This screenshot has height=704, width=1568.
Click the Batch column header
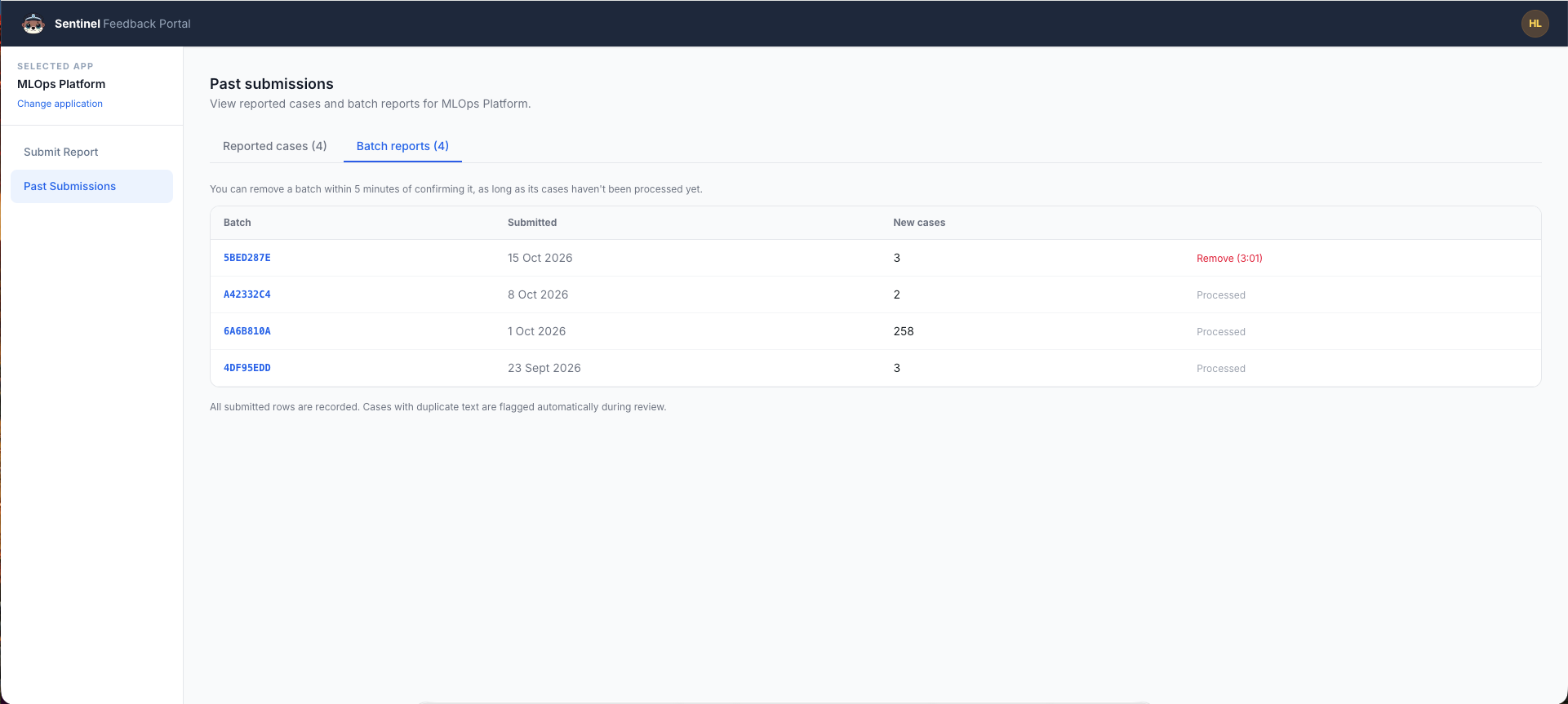(x=238, y=223)
